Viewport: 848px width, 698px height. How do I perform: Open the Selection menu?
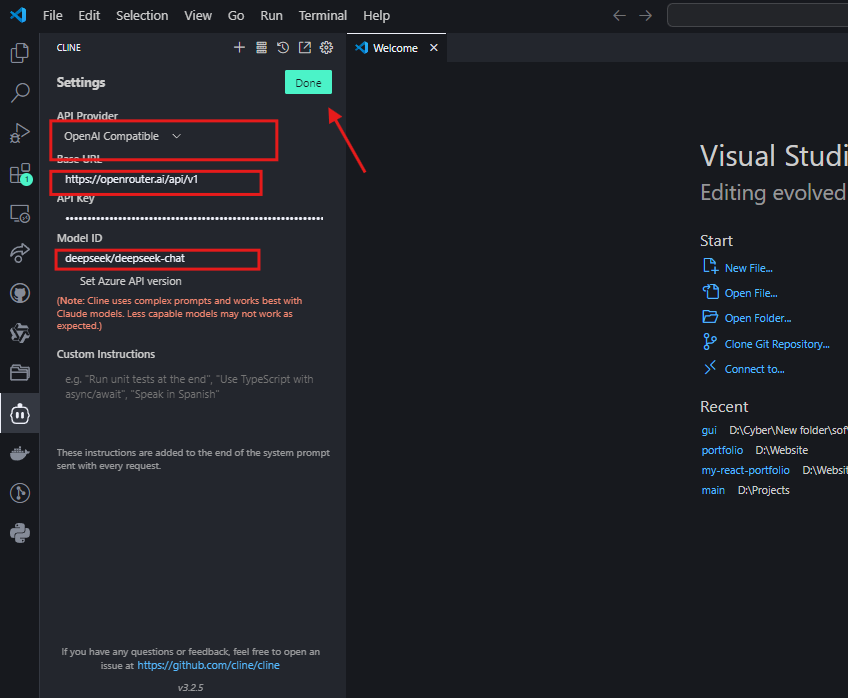(x=142, y=16)
